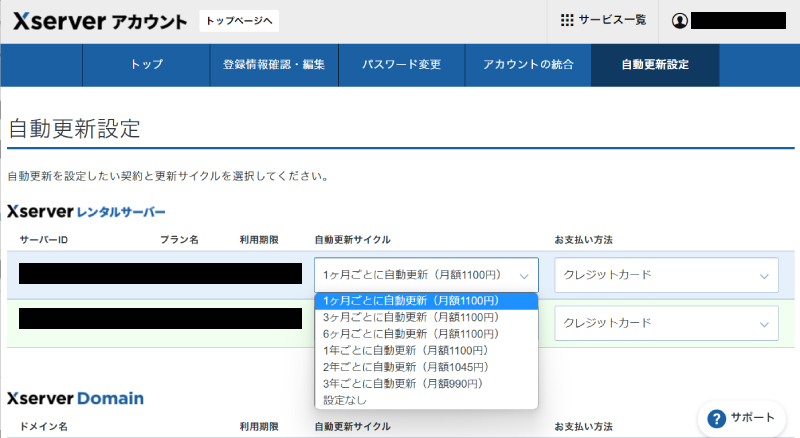Pick 3年ごとに自動更新 (月額990円) option
This screenshot has height=438, width=800.
pyautogui.click(x=402, y=384)
